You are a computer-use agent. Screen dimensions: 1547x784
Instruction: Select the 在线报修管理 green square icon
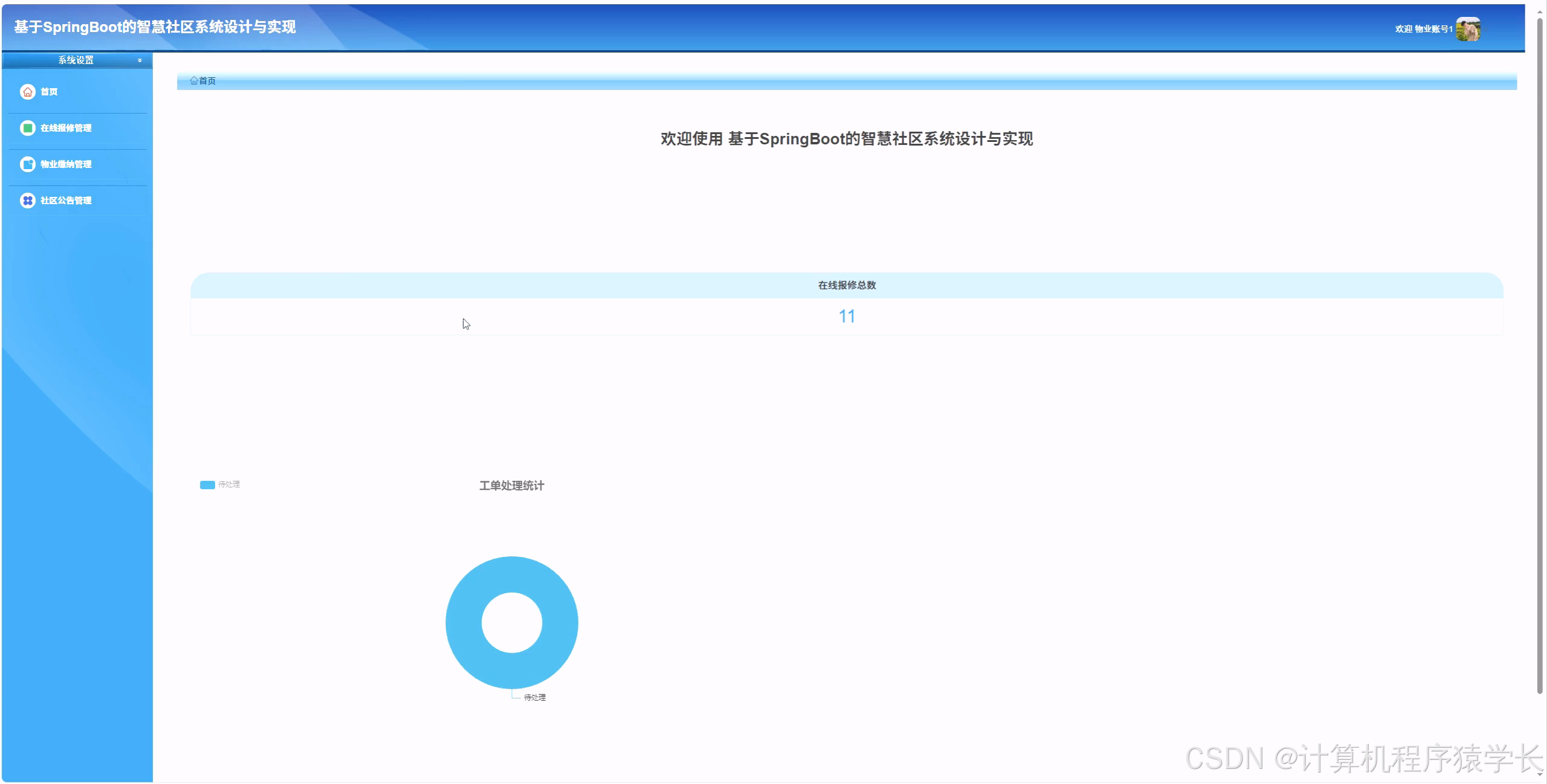(28, 128)
